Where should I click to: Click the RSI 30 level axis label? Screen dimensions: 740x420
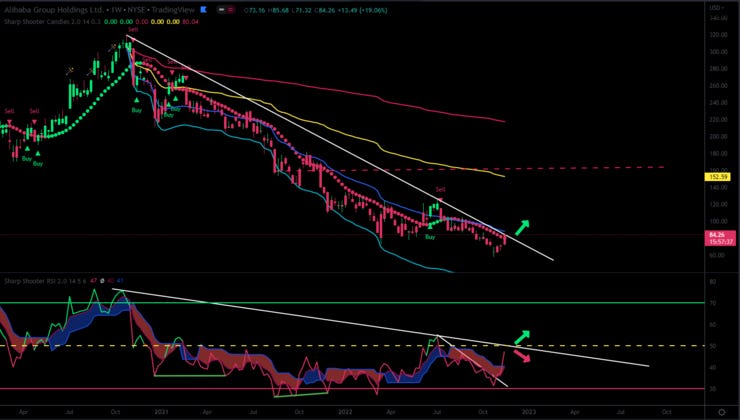713,389
